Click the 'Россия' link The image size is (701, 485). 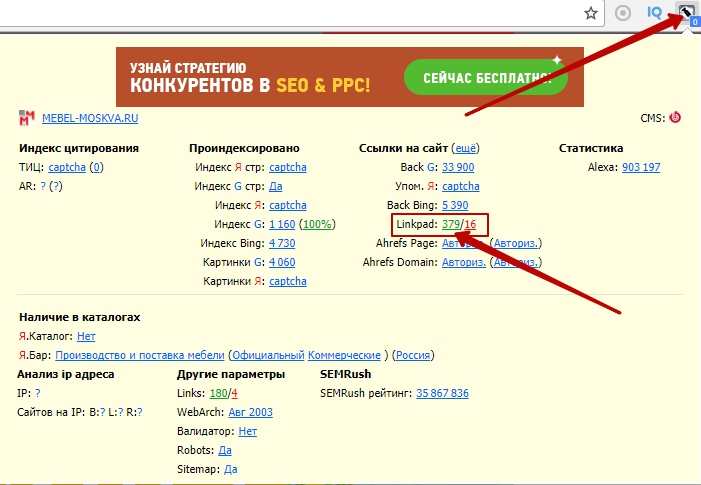[x=413, y=355]
